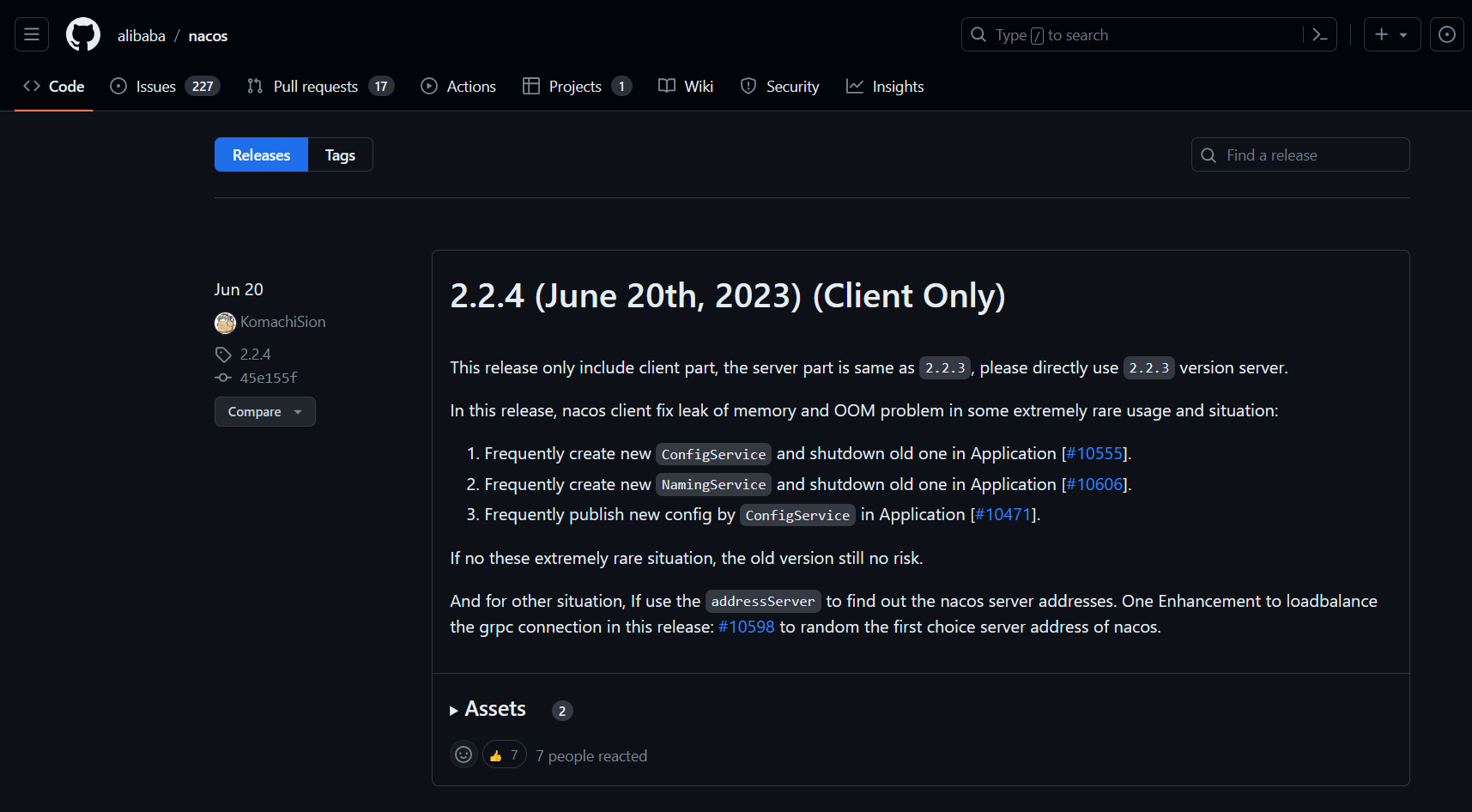Viewport: 1472px width, 812px height.
Task: Expand the Assets section
Action: point(488,709)
